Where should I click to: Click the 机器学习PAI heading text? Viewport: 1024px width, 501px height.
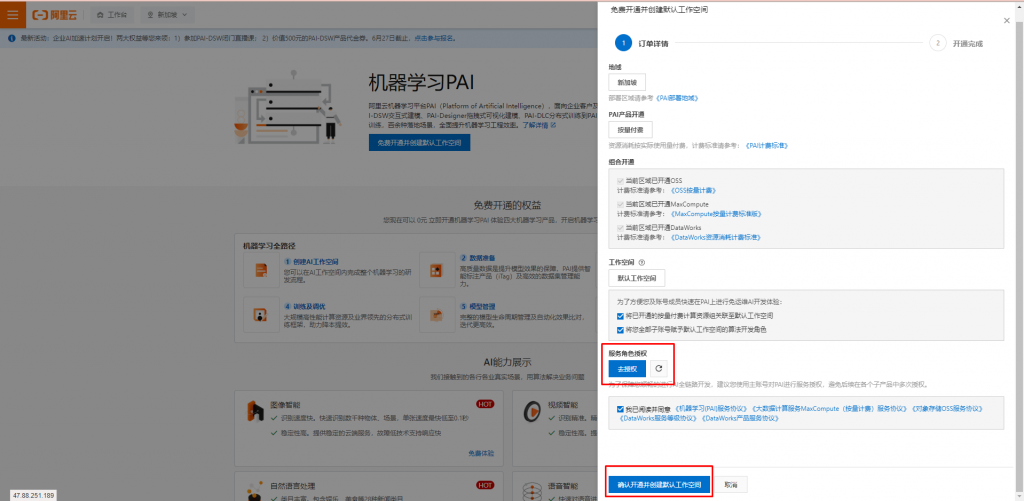pyautogui.click(x=421, y=84)
